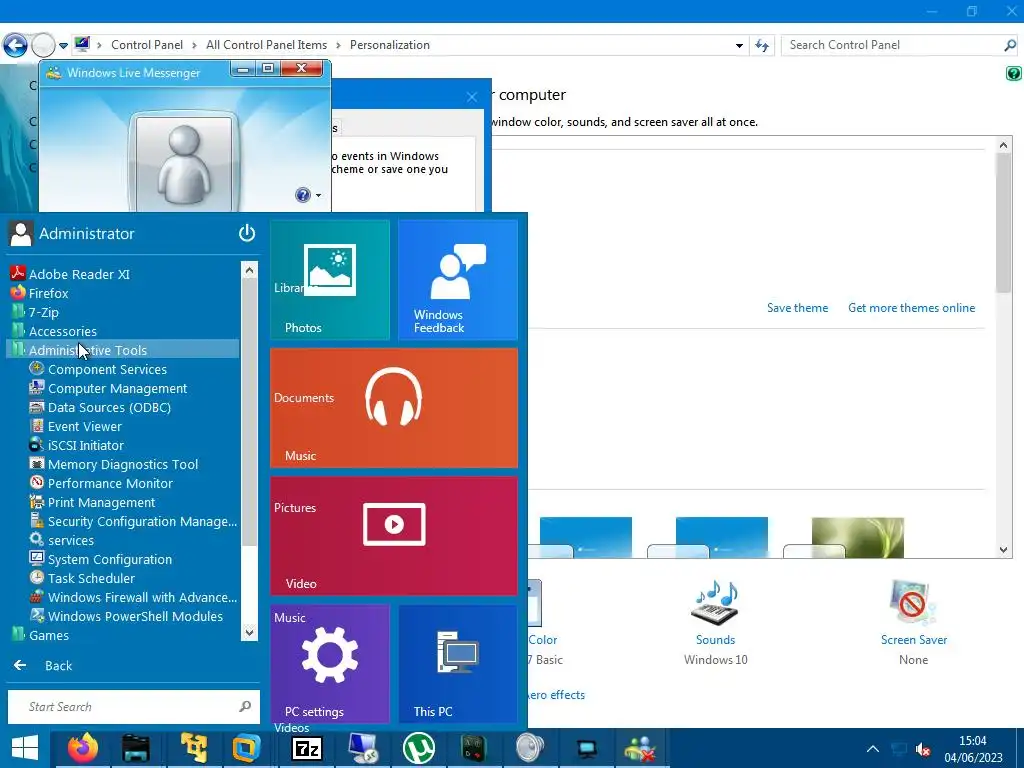Click Save theme link
1024x768 pixels.
click(x=797, y=308)
